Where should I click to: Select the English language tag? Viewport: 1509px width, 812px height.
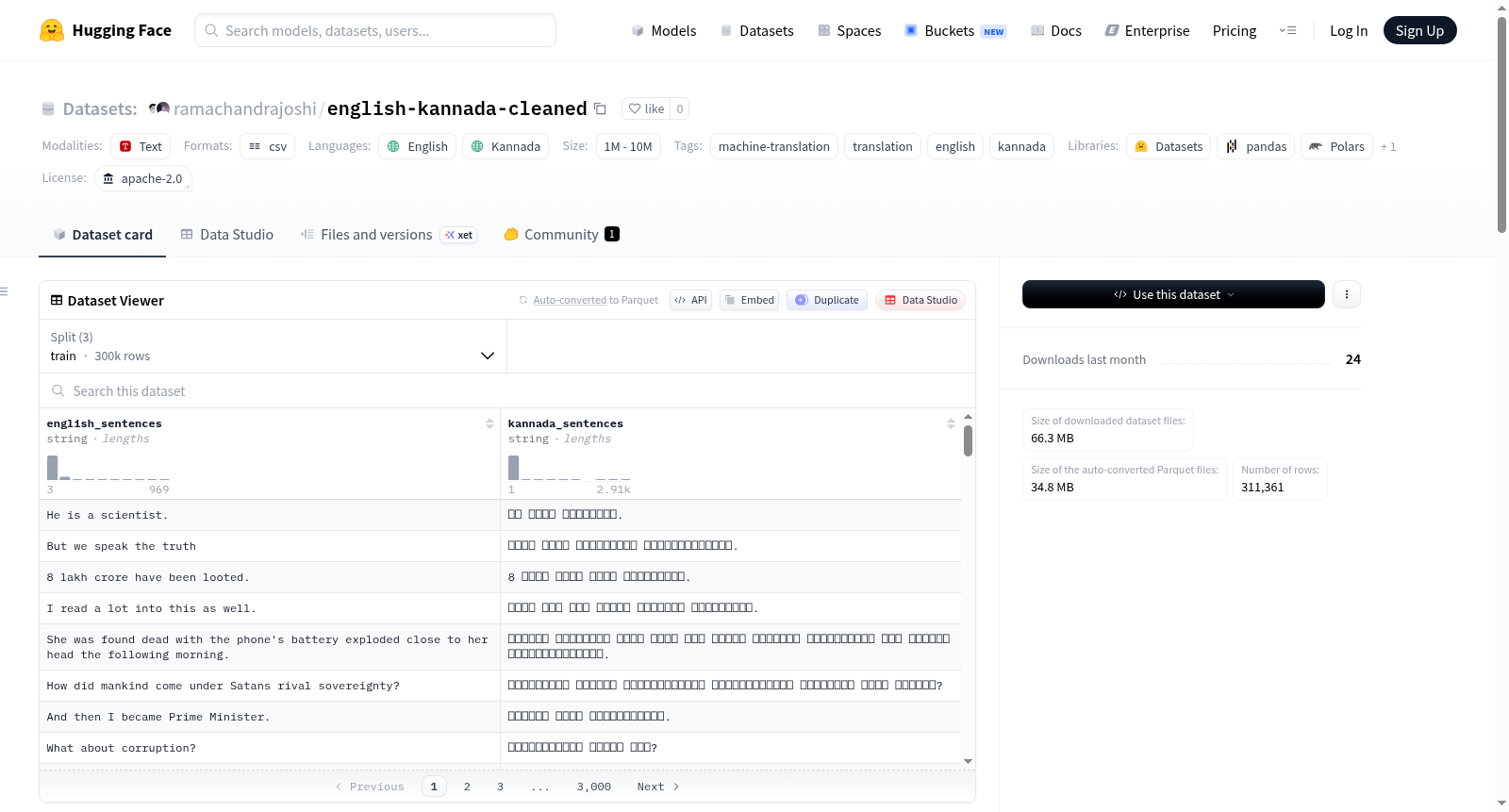[418, 146]
